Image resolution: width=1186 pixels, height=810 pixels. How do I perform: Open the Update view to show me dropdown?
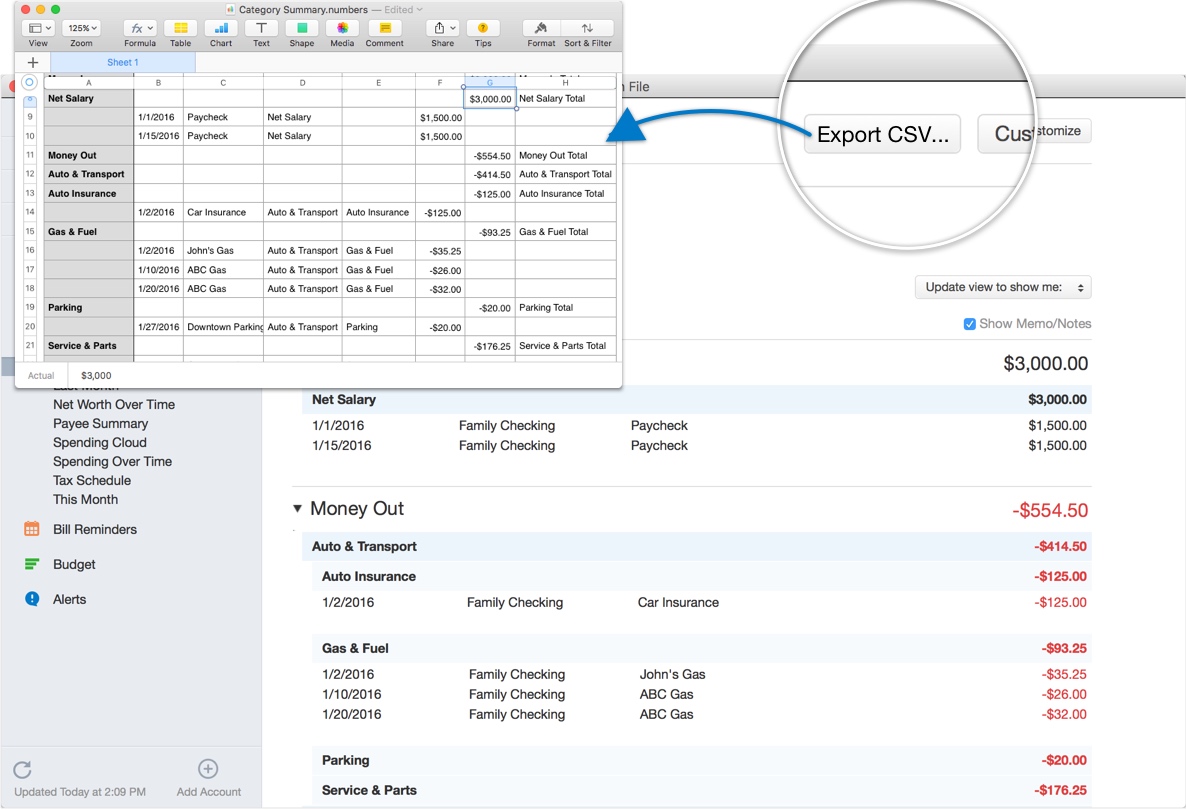(x=1003, y=287)
